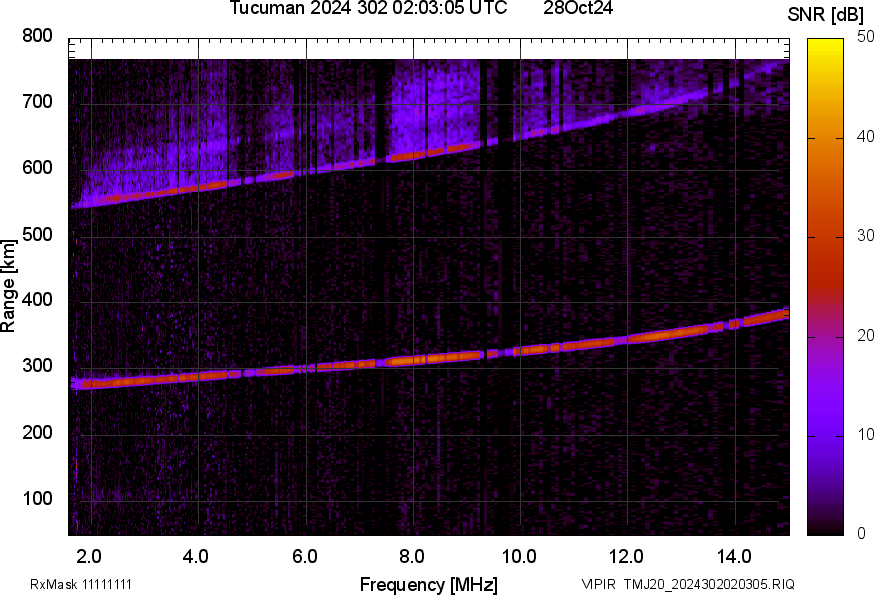This screenshot has height=595, width=874.
Task: Click the 'Frequency [MHz]' axis label
Action: [429, 585]
